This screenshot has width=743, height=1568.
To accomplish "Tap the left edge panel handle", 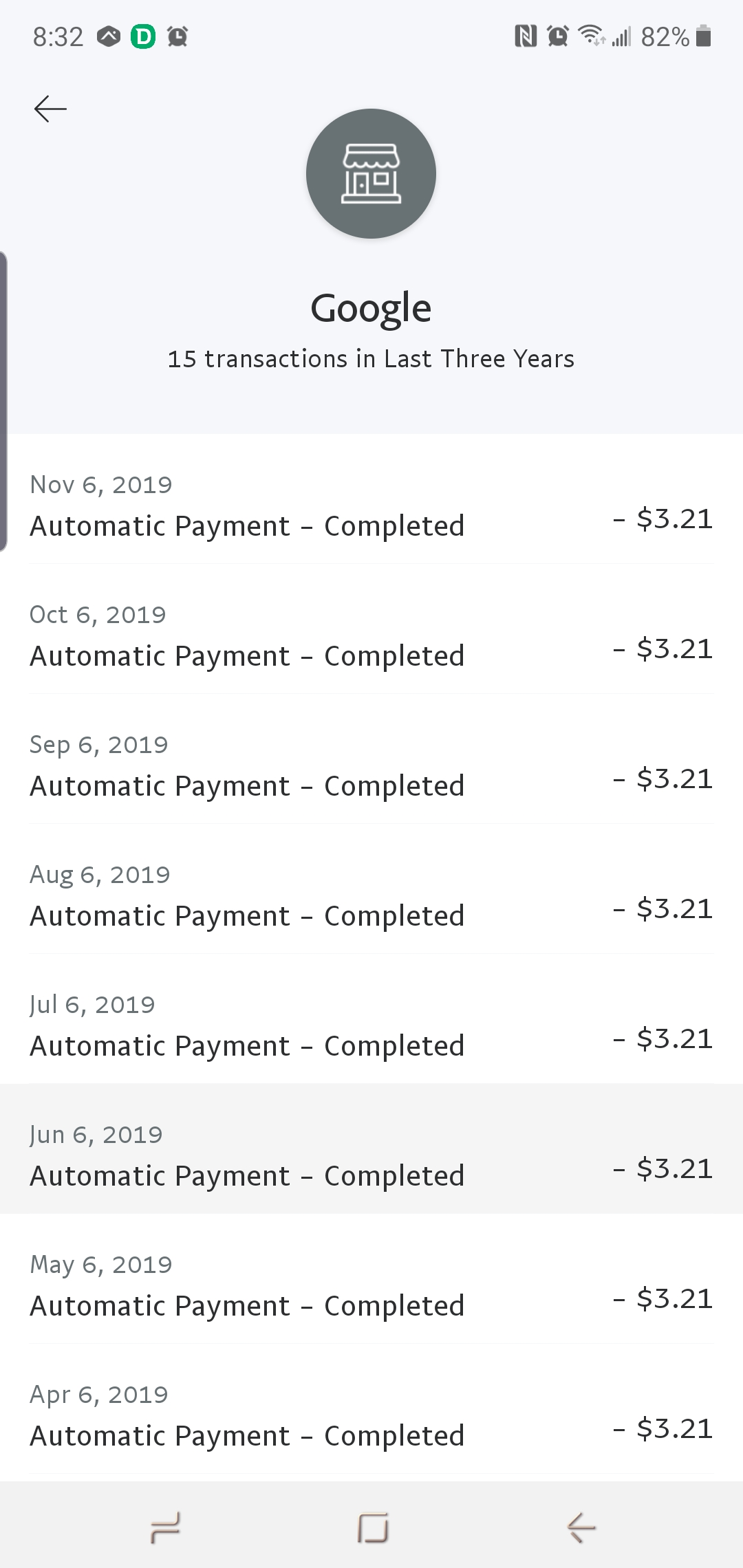I will [x=4, y=402].
